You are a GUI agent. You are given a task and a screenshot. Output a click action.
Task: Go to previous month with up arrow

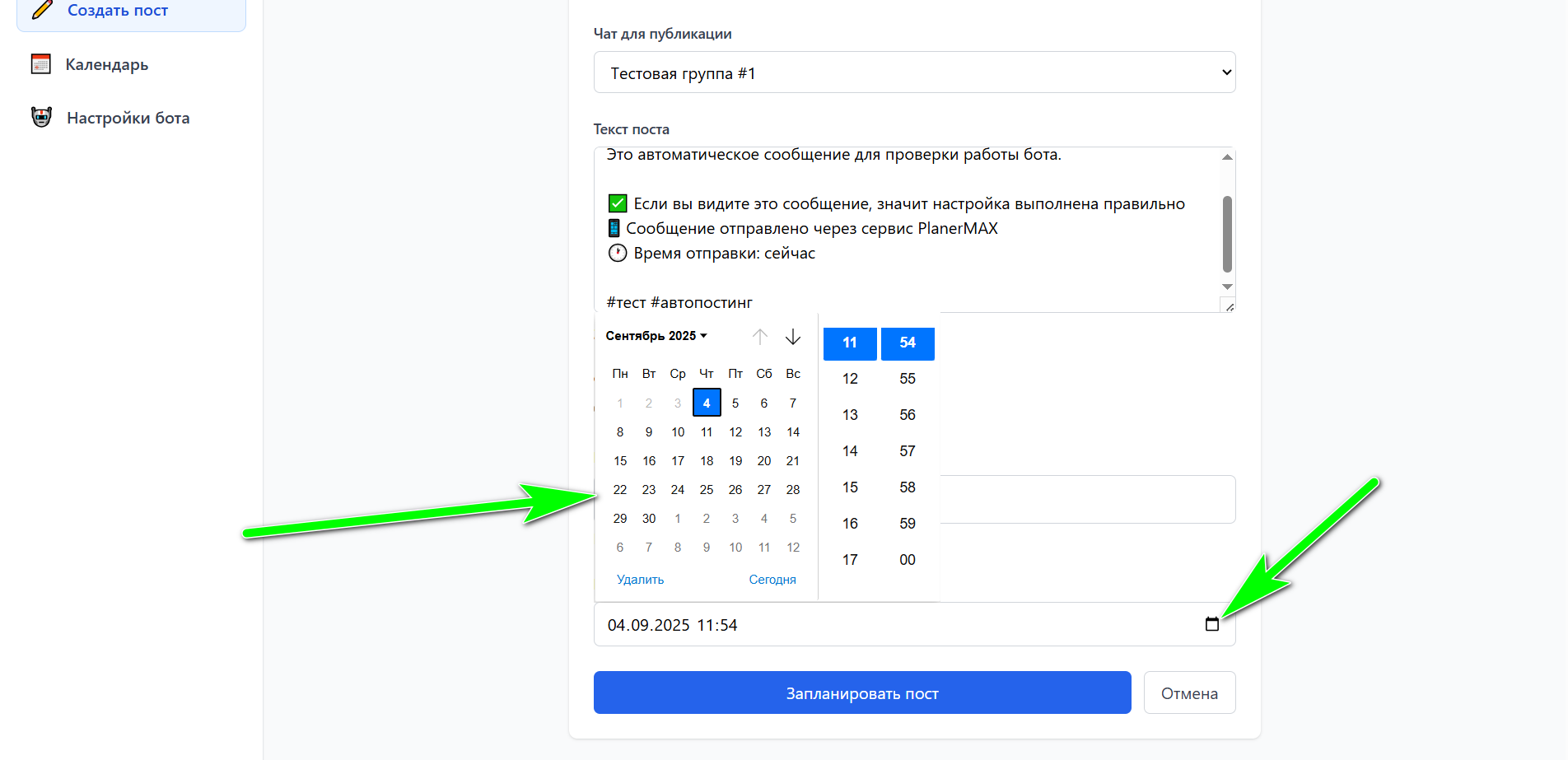760,337
